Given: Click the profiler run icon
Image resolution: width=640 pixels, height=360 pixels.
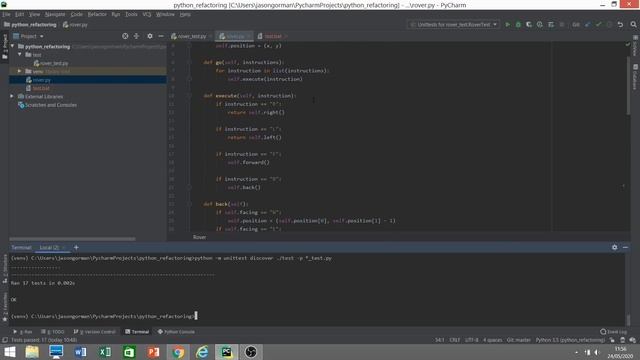Looking at the screenshot, I should 540,24.
